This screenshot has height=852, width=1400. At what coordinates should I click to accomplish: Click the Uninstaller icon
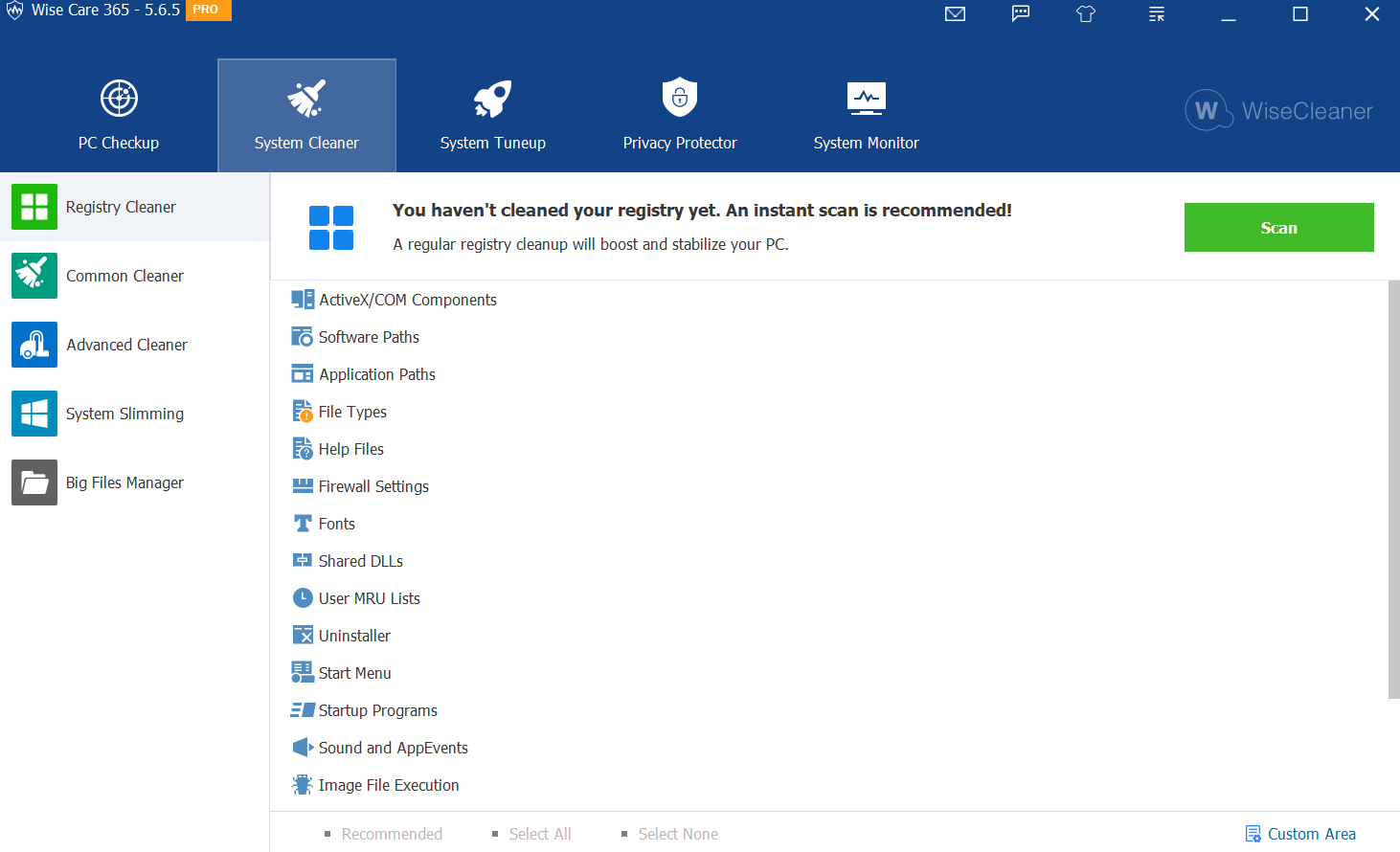[x=303, y=636]
